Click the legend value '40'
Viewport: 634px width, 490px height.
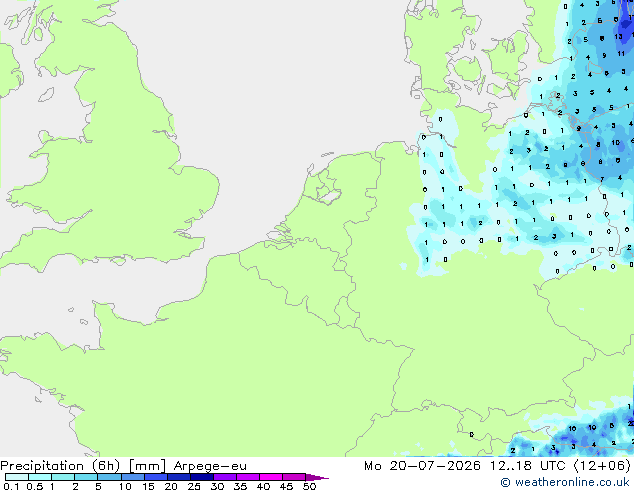pos(263,486)
